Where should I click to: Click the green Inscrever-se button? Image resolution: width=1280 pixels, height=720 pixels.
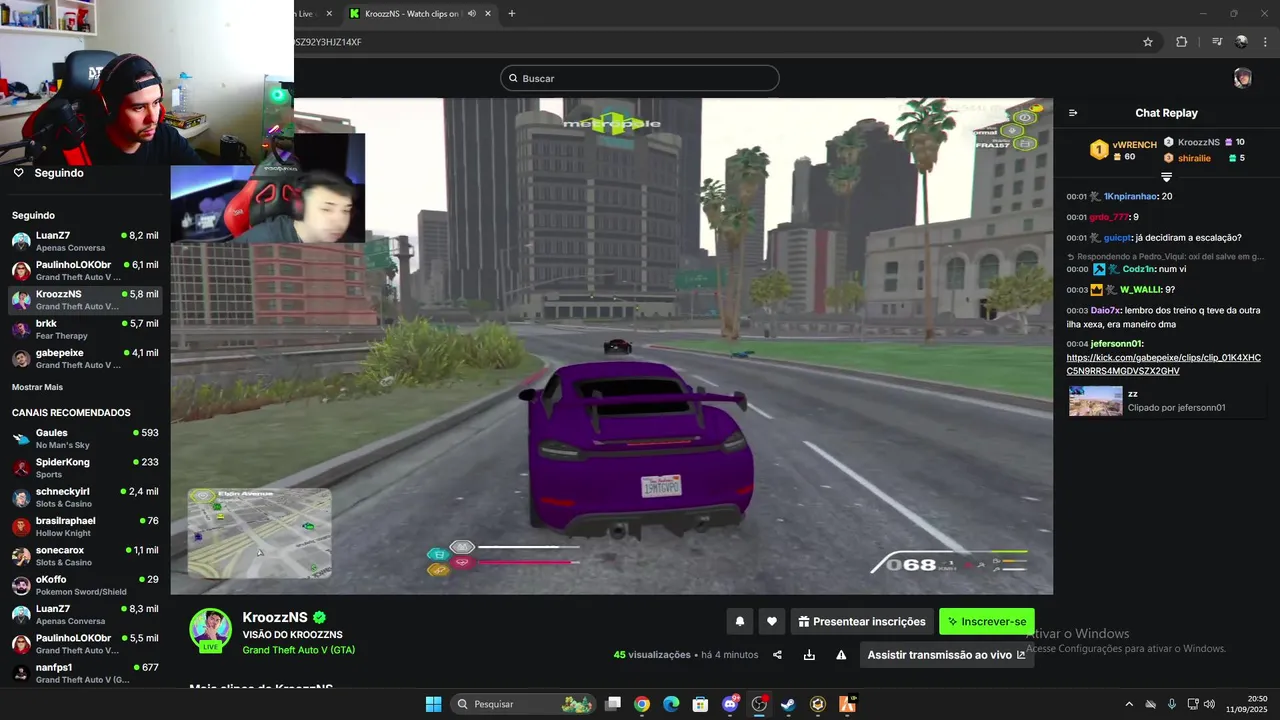coord(987,621)
